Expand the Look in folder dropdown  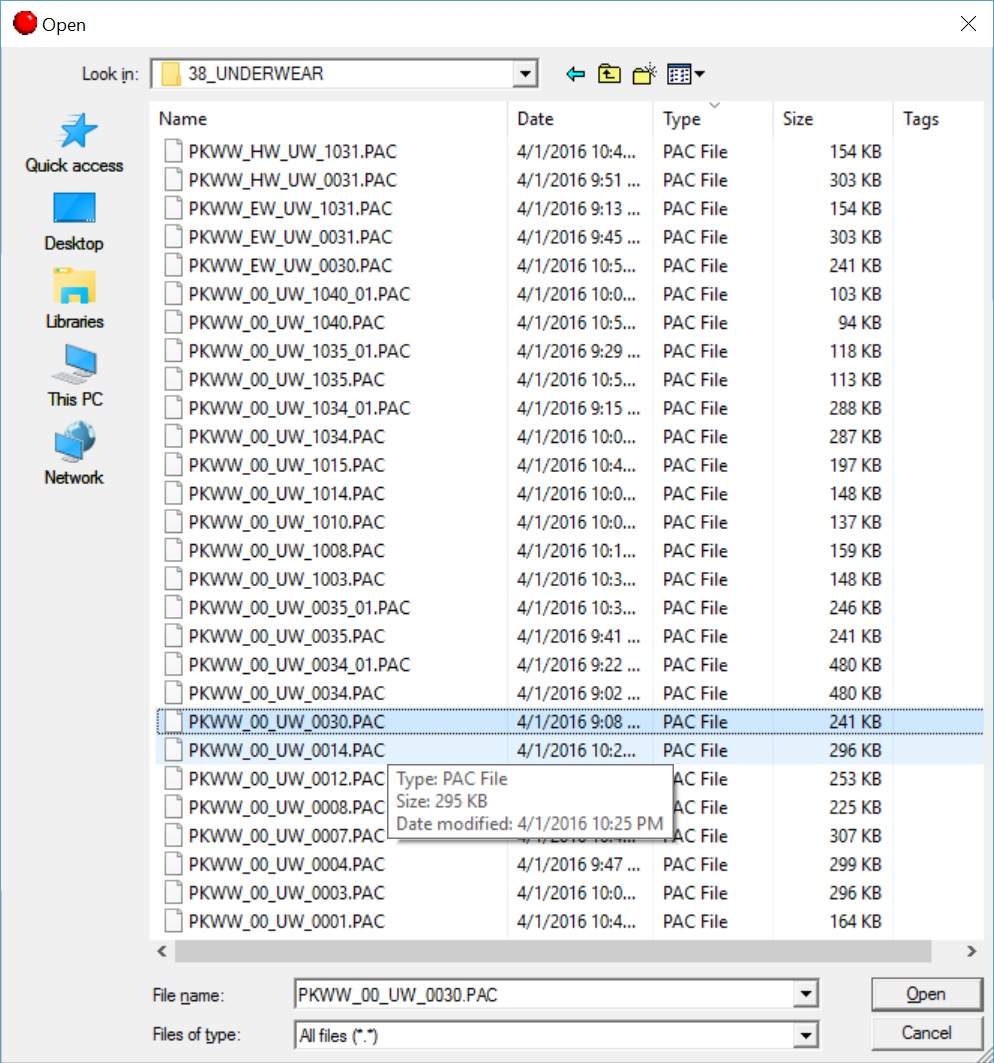click(524, 74)
